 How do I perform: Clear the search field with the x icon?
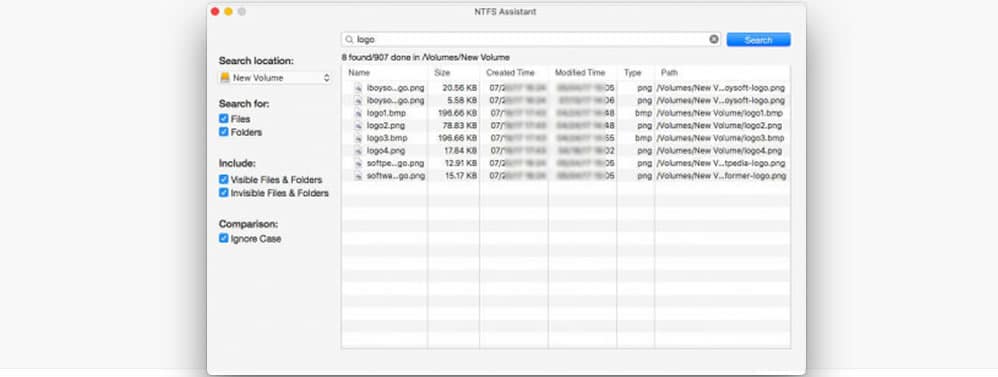coord(713,39)
